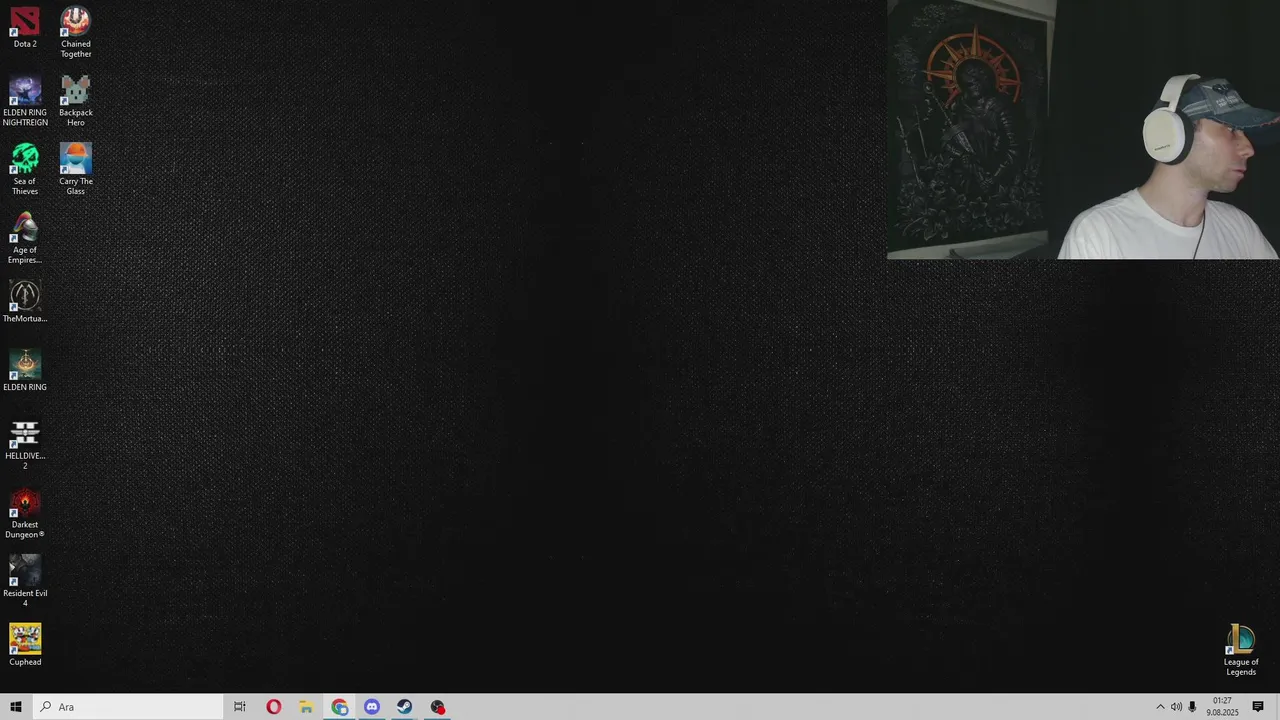Click the Show Desktop strip at taskbar end
This screenshot has width=1280, height=720.
pos(1277,707)
